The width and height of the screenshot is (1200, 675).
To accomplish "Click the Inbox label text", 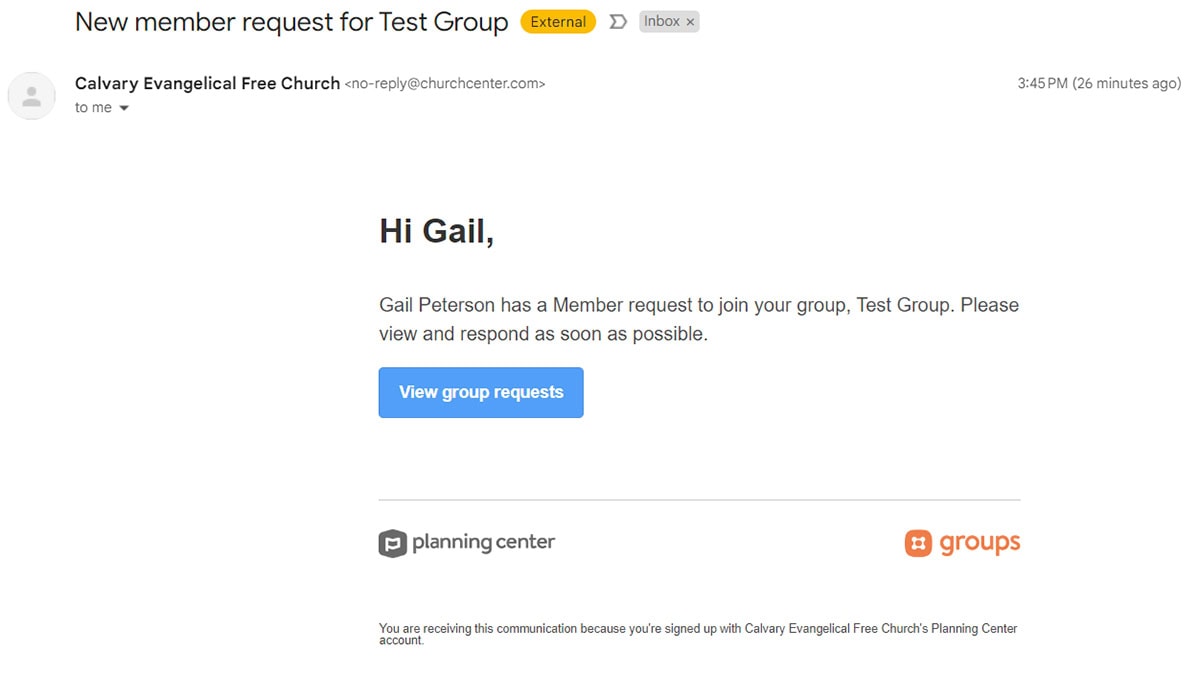I will (x=661, y=22).
